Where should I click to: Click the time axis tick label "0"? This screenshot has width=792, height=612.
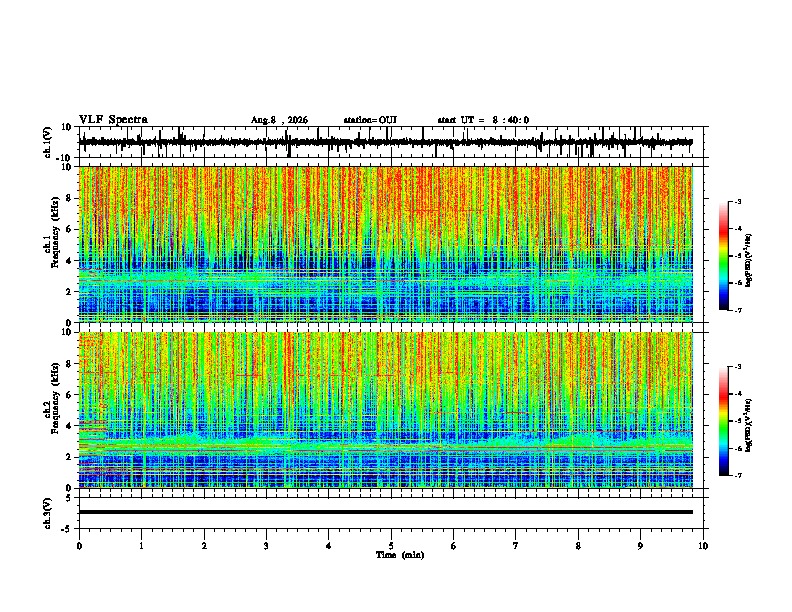coord(79,546)
